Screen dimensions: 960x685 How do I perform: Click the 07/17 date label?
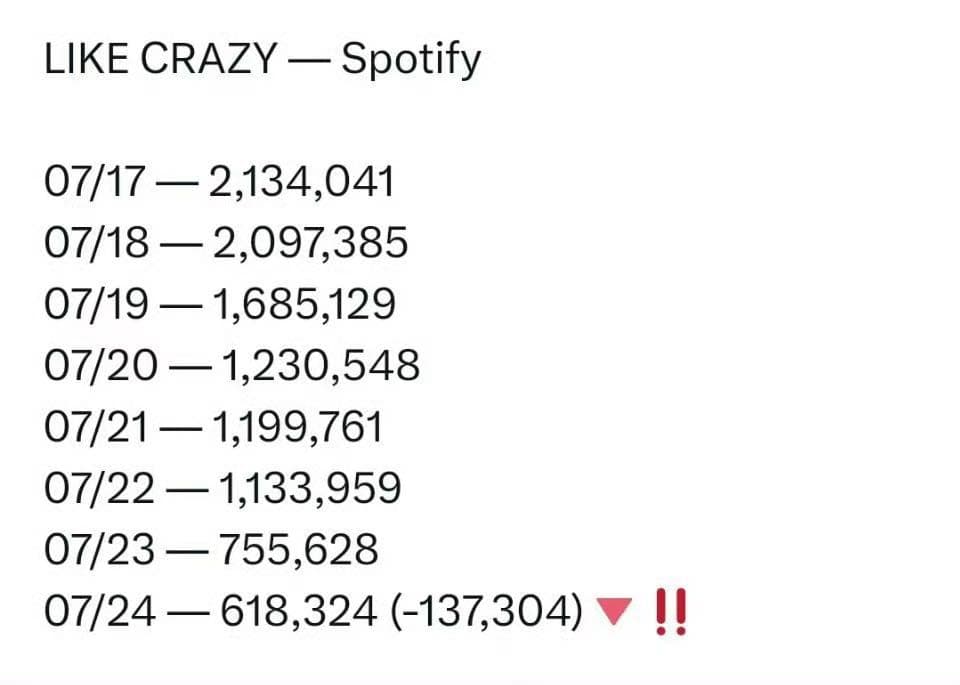(95, 182)
